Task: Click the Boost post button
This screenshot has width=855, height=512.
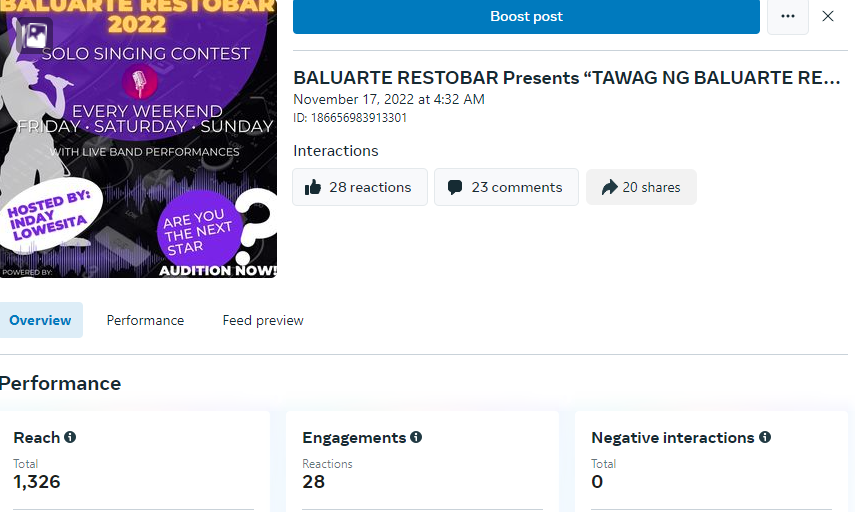Action: (526, 17)
